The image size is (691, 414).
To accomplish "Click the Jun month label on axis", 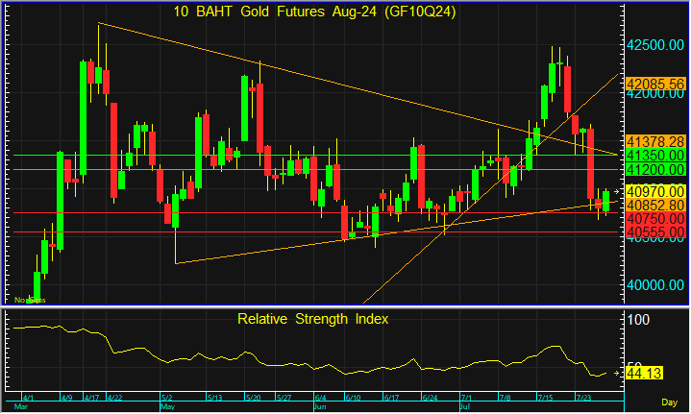I will coord(319,408).
